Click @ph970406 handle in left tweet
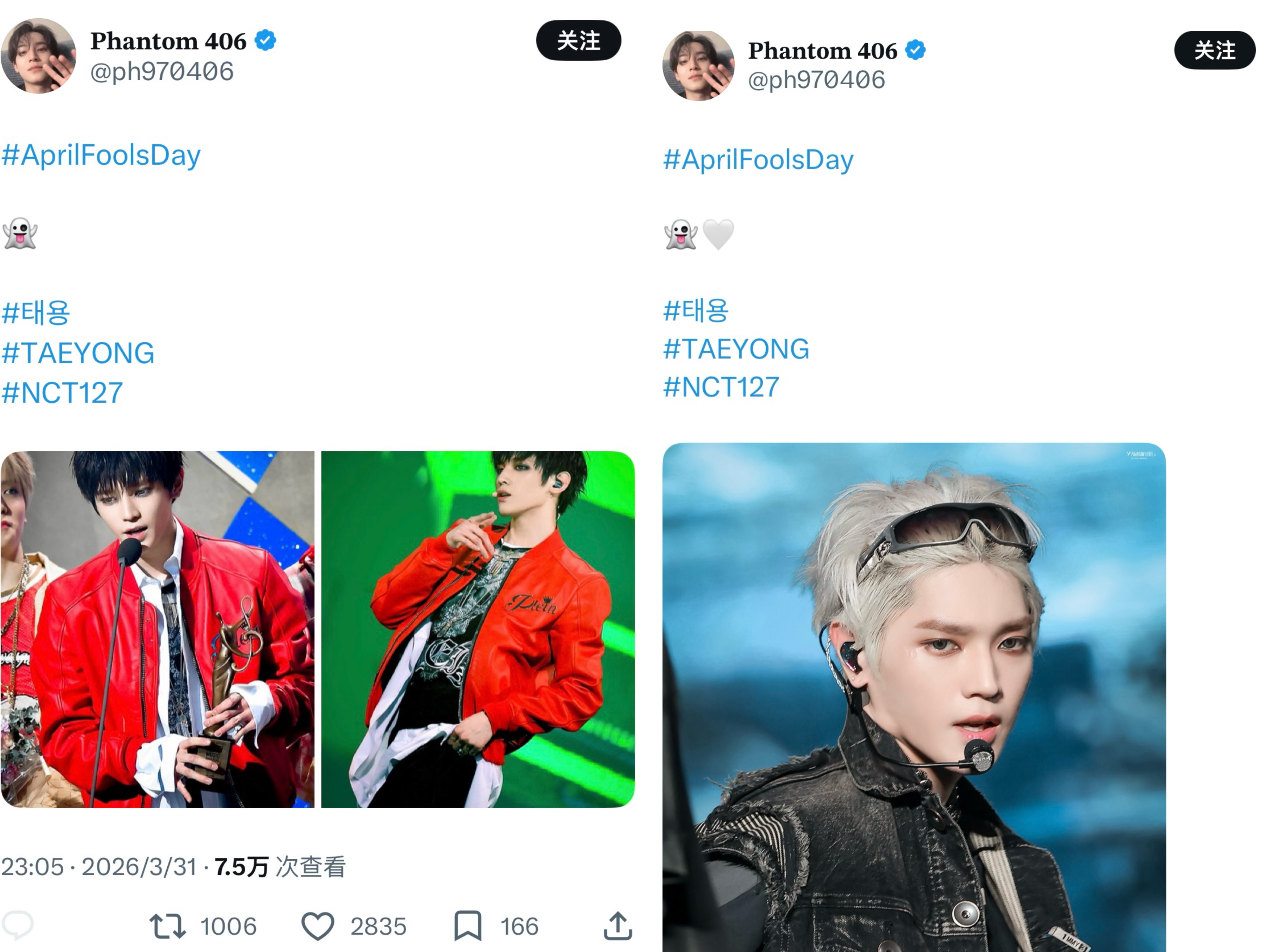 [162, 72]
